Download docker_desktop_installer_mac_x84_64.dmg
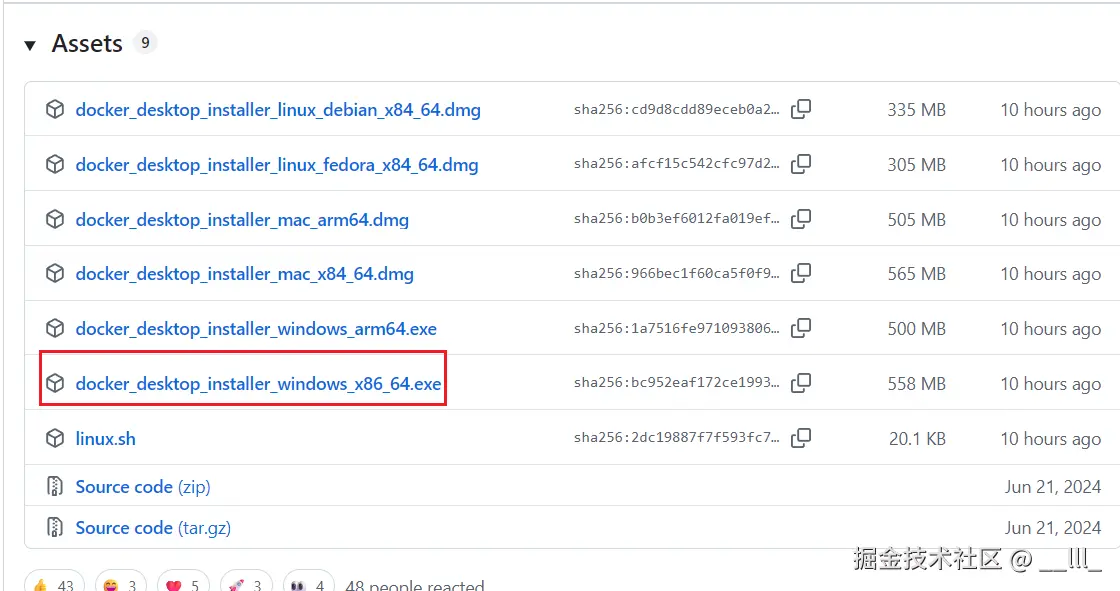Viewport: 1120px width, 591px height. tap(244, 274)
